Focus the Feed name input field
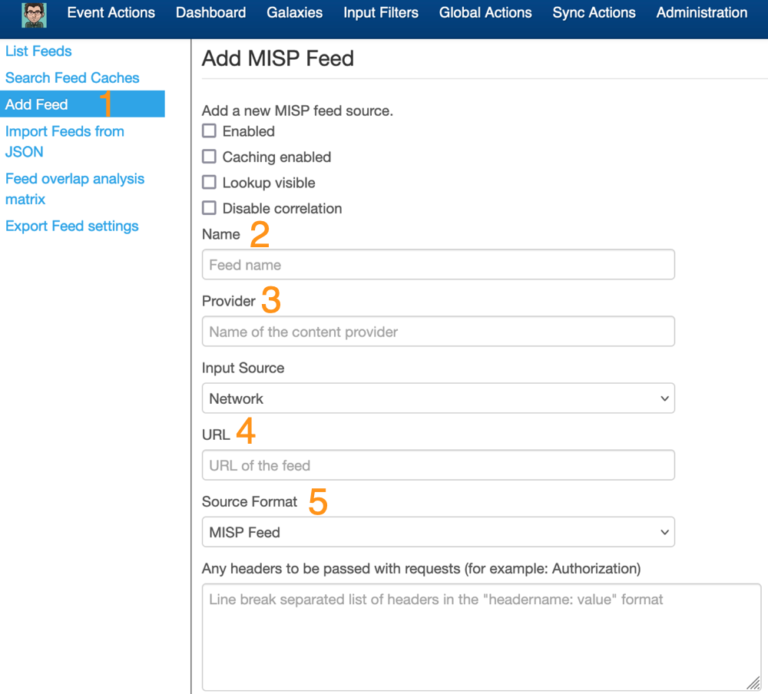Screen dimensions: 768x694 438,265
